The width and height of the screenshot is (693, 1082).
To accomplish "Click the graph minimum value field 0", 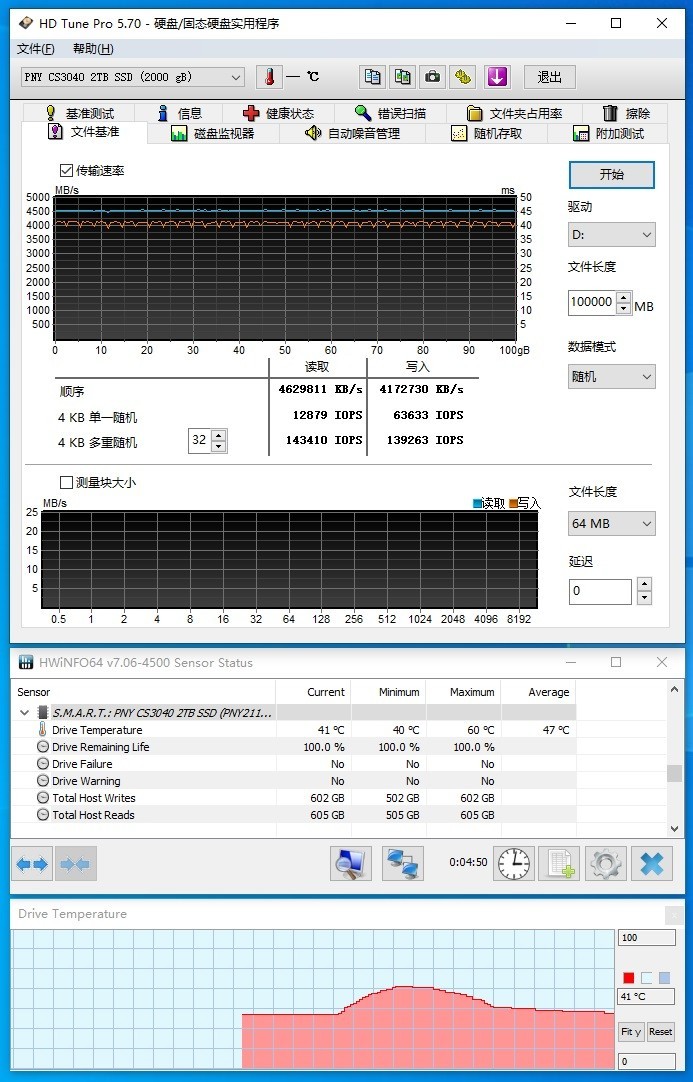I will pyautogui.click(x=646, y=1062).
